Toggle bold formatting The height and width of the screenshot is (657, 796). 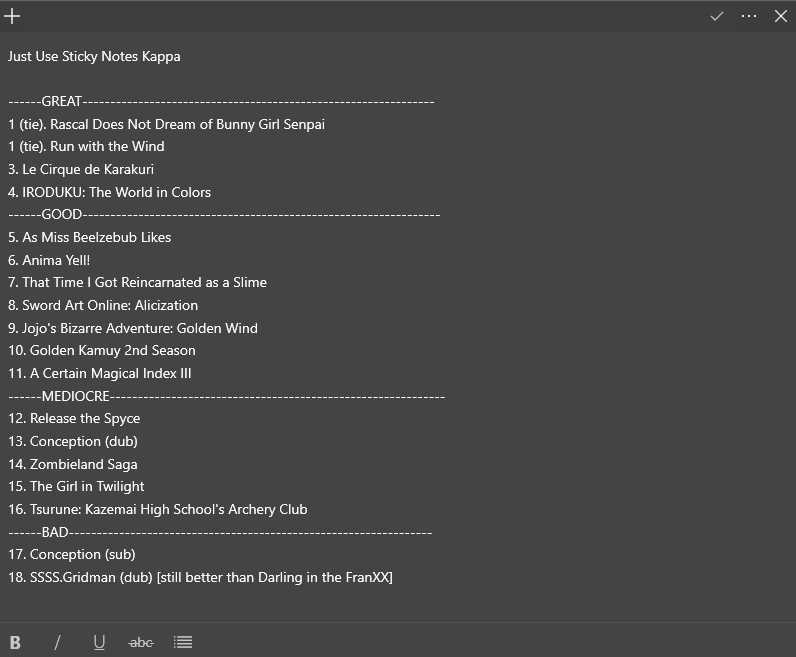[x=15, y=642]
